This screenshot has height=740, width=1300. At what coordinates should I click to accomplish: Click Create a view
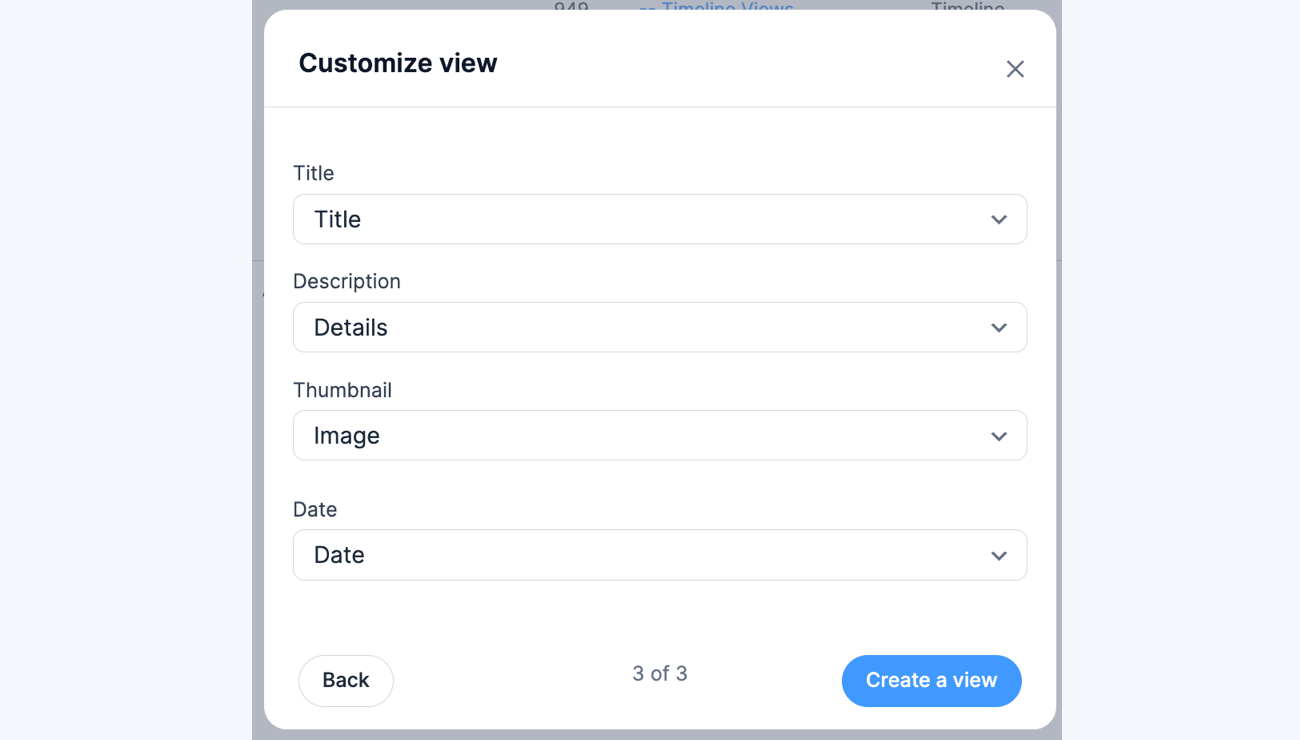931,680
